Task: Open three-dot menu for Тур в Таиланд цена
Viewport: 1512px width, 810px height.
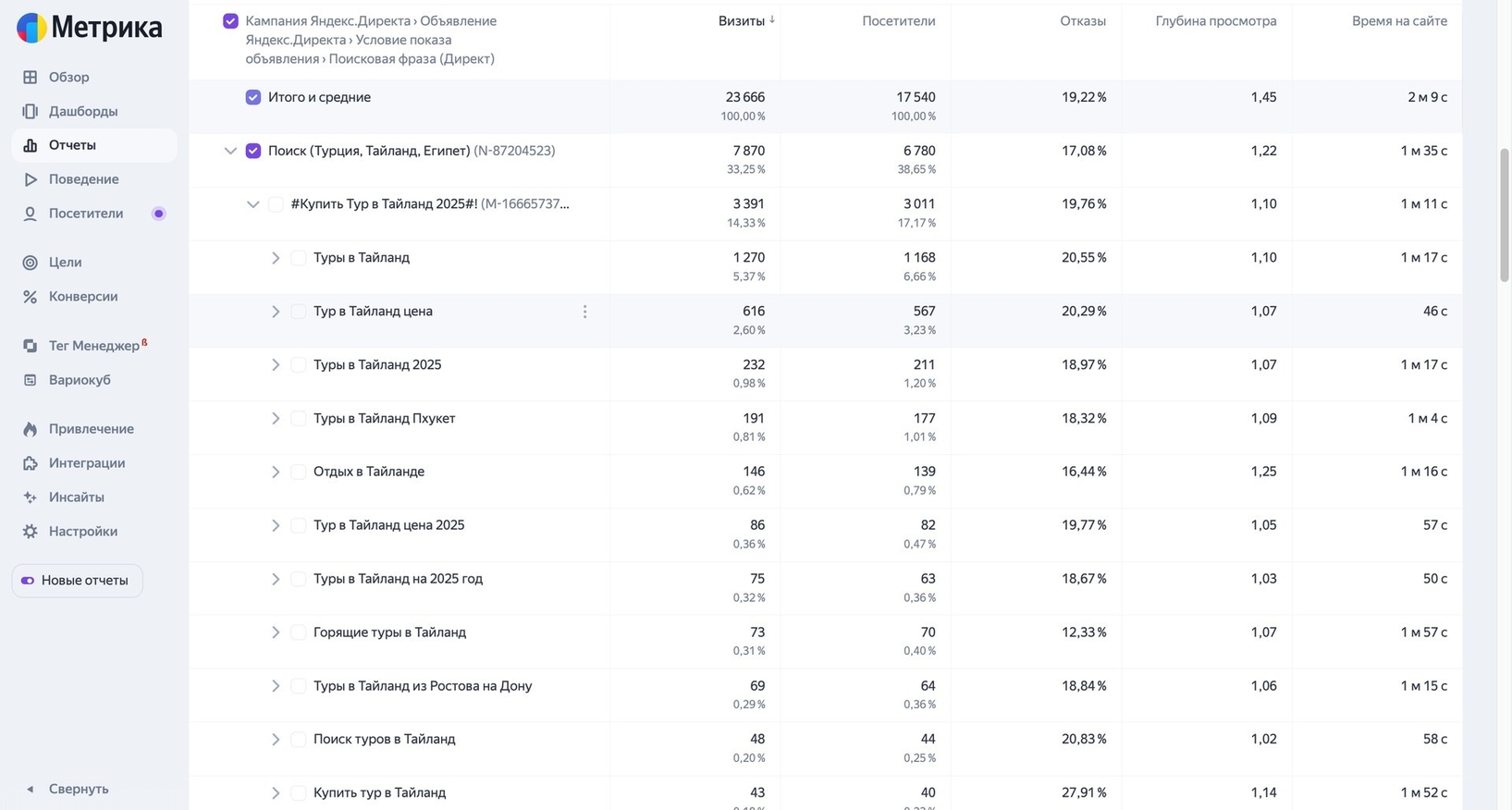Action: [x=584, y=313]
